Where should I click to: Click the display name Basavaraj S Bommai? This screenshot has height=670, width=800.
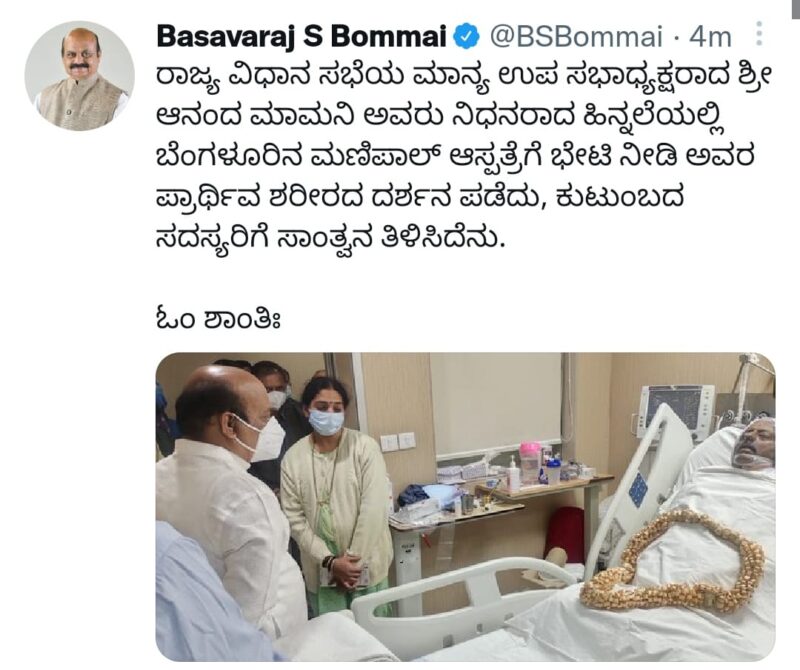click(302, 37)
